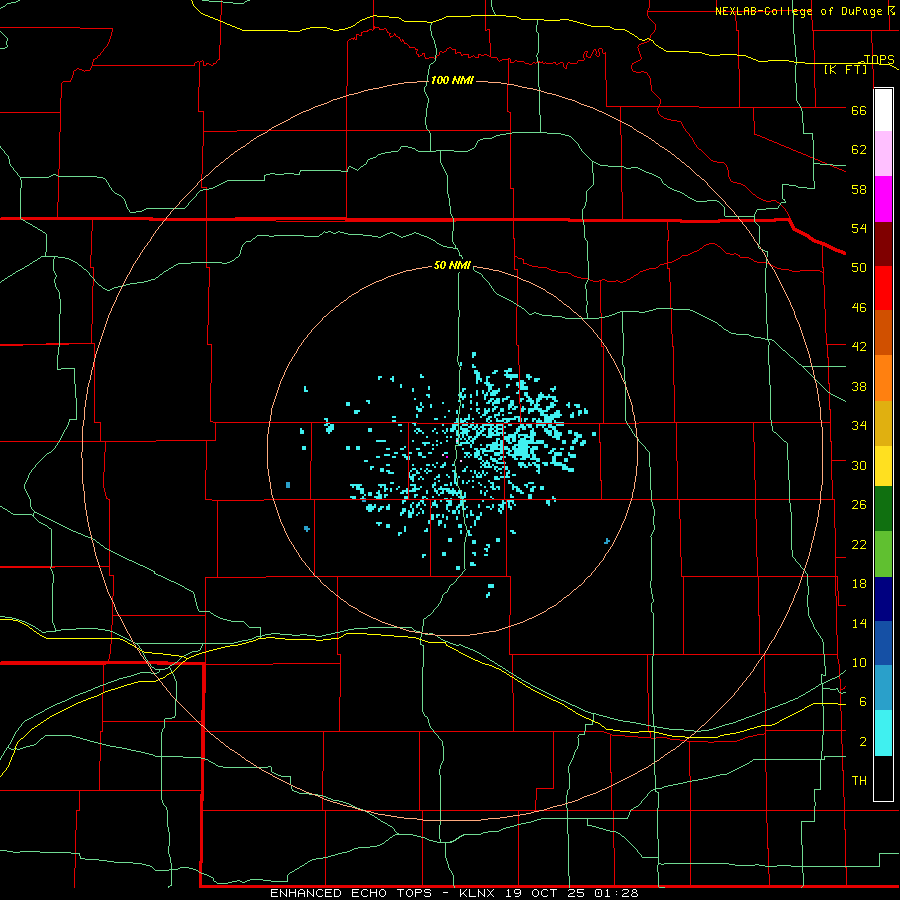Click the "26" legend value
This screenshot has width=900, height=900.
(x=859, y=505)
